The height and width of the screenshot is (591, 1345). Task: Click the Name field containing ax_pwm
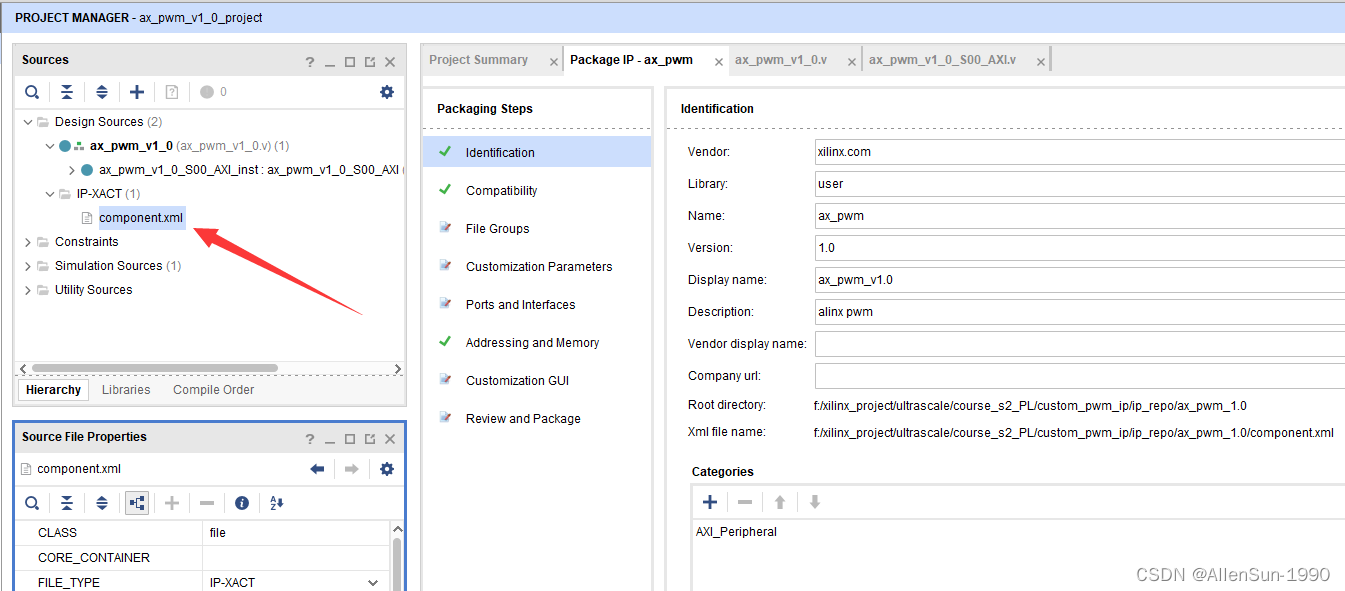(1080, 216)
